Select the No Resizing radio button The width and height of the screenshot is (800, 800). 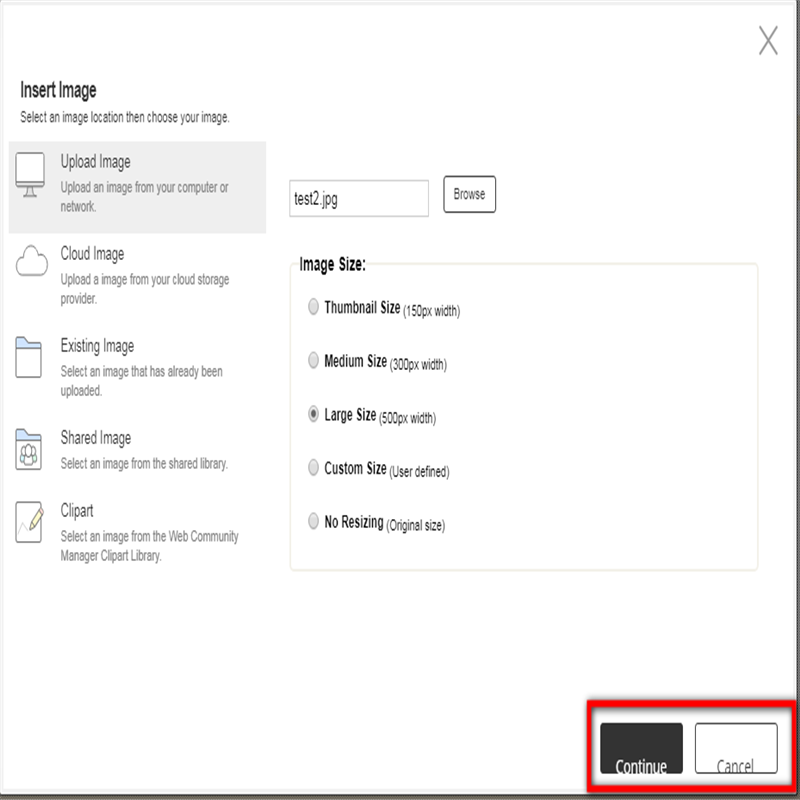pos(314,522)
